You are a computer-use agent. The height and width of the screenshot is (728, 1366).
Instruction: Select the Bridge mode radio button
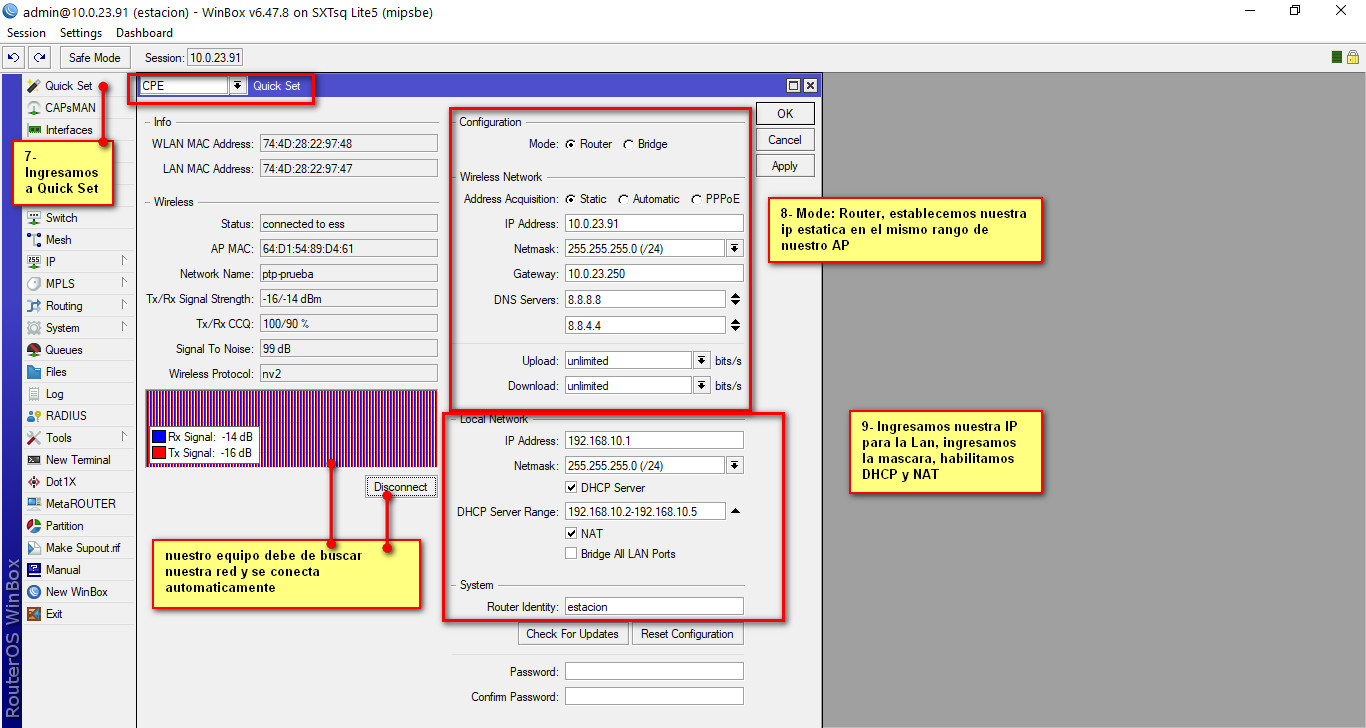pyautogui.click(x=629, y=144)
